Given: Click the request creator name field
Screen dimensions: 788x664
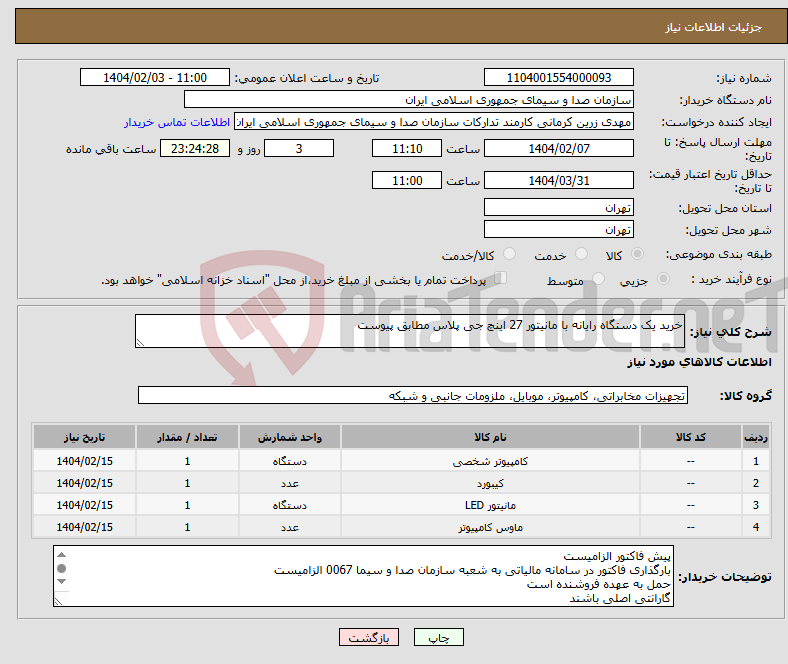Looking at the screenshot, I should click(x=434, y=122).
